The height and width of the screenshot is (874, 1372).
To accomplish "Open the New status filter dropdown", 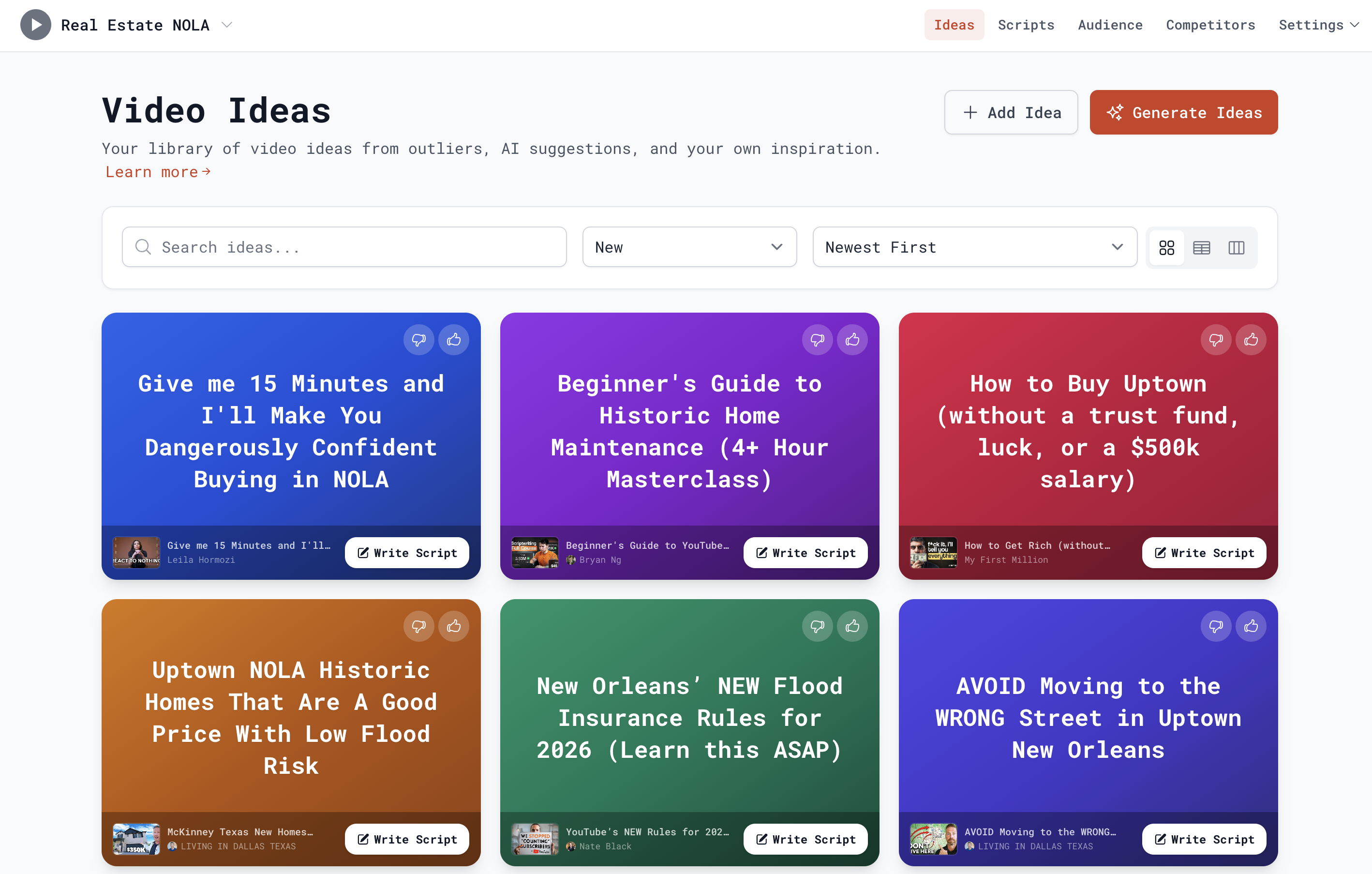I will [x=689, y=247].
